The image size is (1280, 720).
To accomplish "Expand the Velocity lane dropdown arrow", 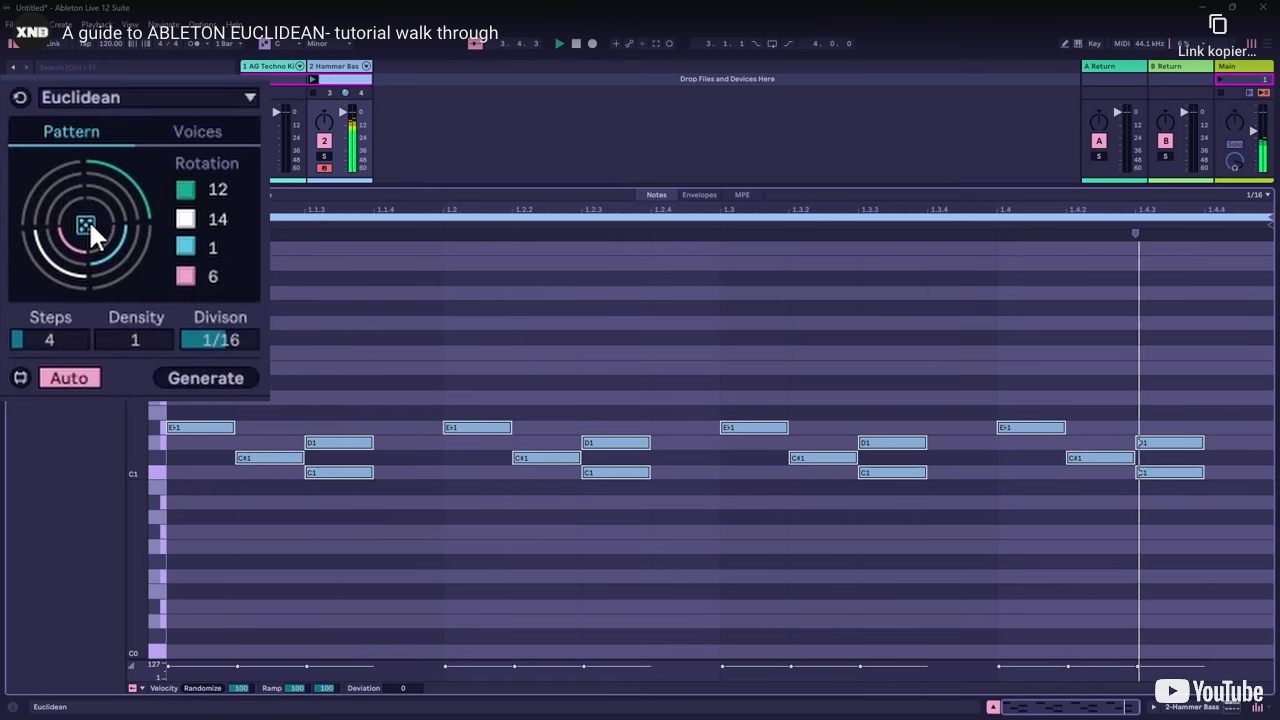I will [x=142, y=688].
